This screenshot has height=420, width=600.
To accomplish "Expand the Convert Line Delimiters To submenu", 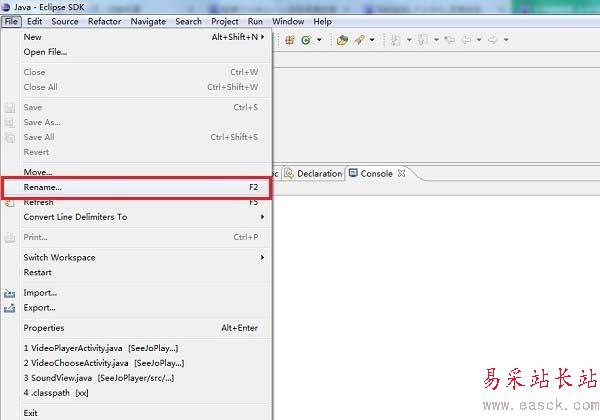I will click(x=262, y=217).
